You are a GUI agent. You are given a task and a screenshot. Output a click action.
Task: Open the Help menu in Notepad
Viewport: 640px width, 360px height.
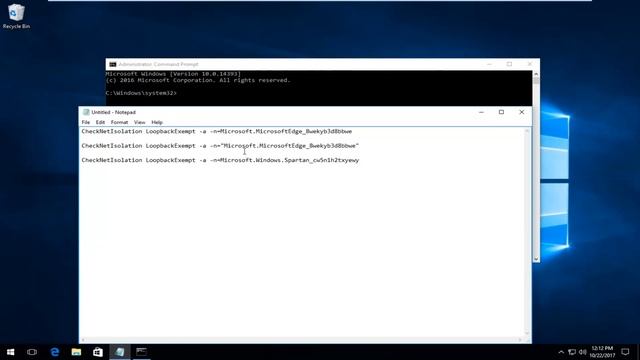(x=157, y=122)
